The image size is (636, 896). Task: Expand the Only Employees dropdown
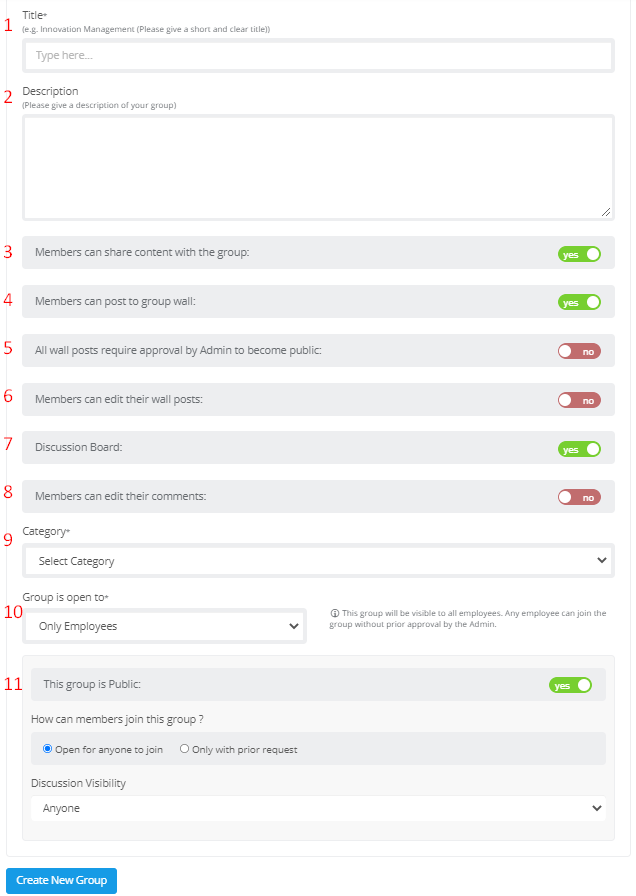(x=165, y=626)
